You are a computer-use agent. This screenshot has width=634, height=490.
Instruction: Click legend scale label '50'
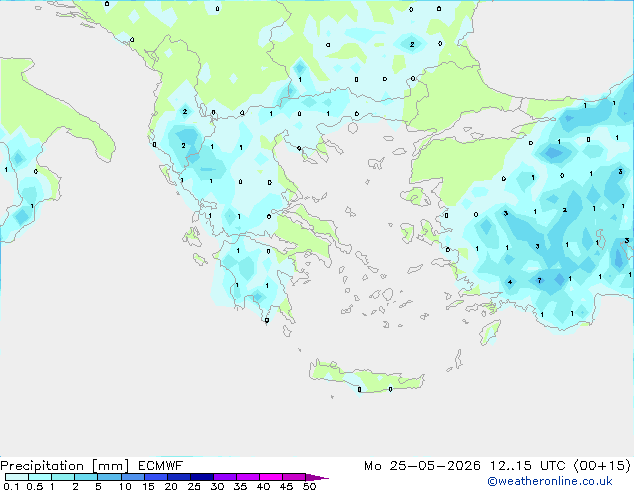(x=310, y=486)
